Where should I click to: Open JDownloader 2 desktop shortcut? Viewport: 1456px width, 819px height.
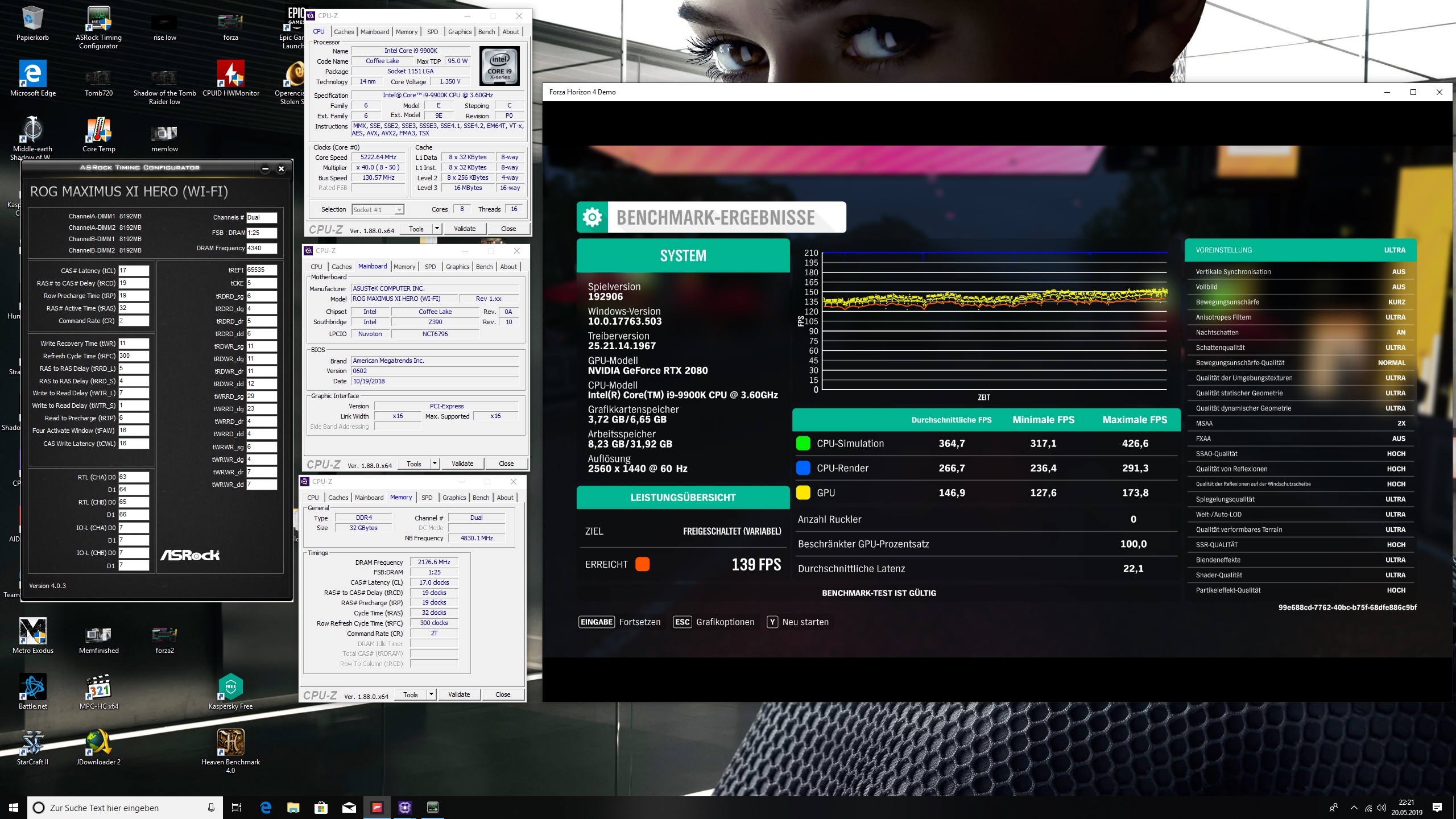point(98,743)
